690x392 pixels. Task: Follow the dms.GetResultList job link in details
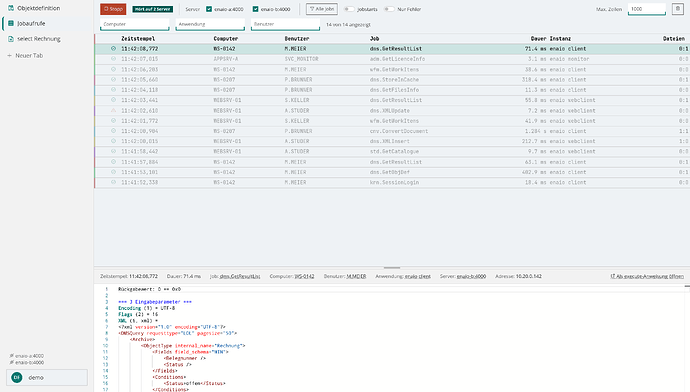point(240,276)
